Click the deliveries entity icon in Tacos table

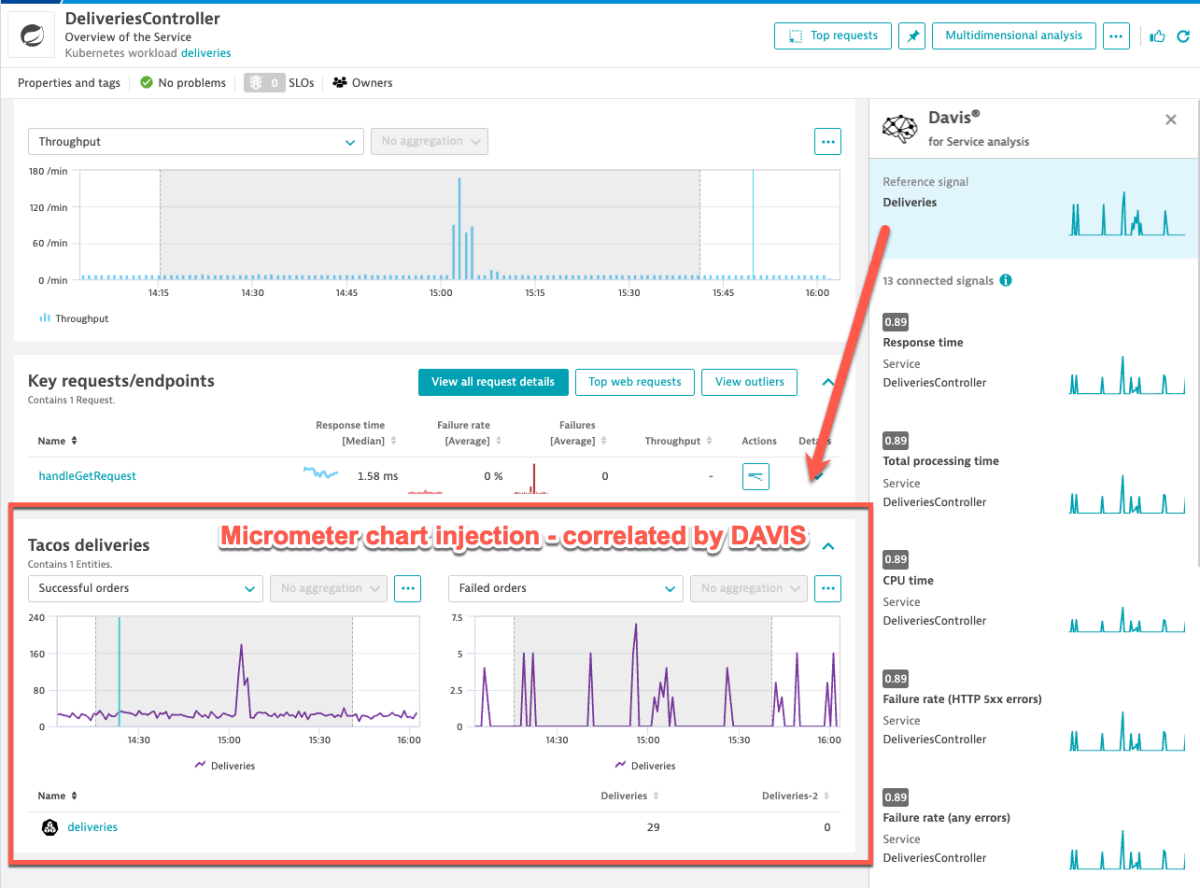[49, 827]
